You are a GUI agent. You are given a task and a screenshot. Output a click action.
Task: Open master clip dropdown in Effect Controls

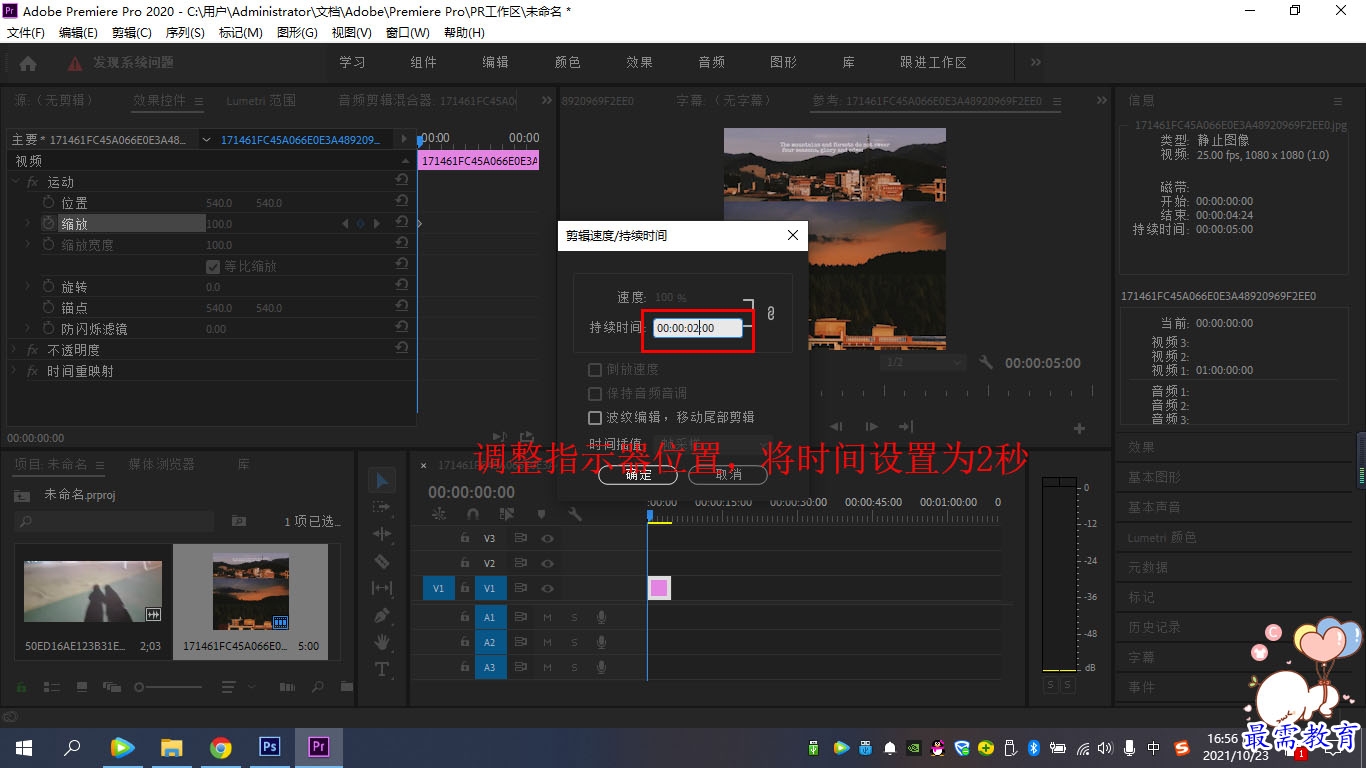tap(206, 140)
